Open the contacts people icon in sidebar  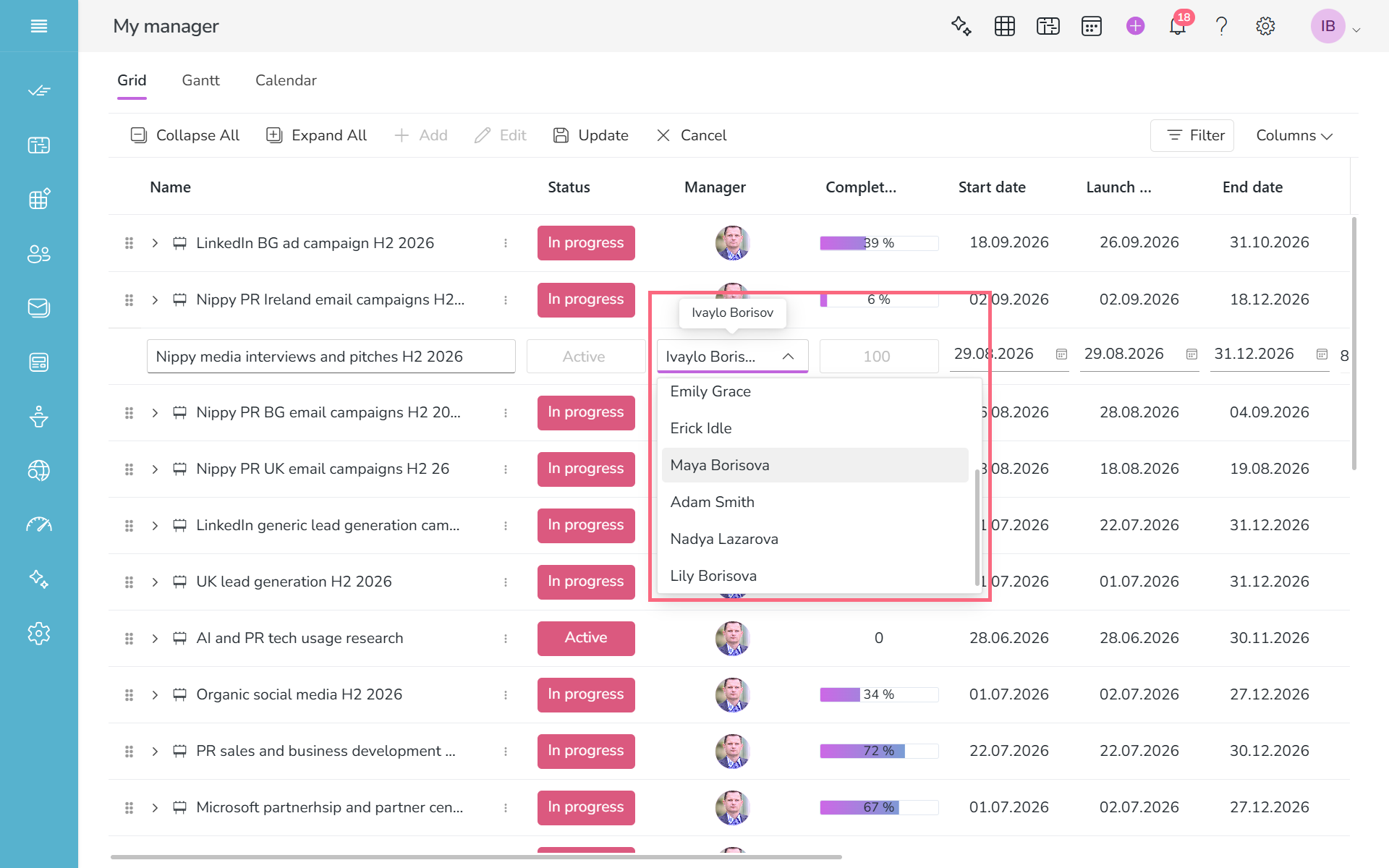tap(39, 254)
